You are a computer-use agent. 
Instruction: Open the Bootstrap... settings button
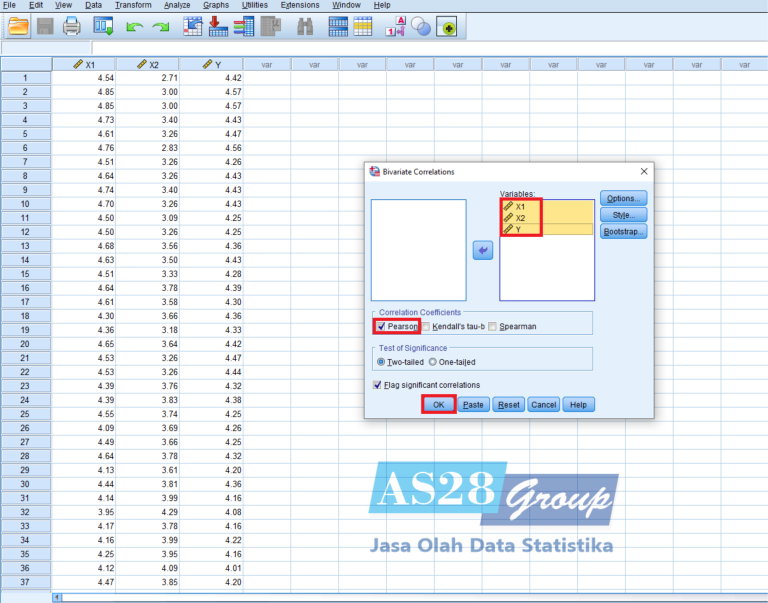[x=623, y=231]
